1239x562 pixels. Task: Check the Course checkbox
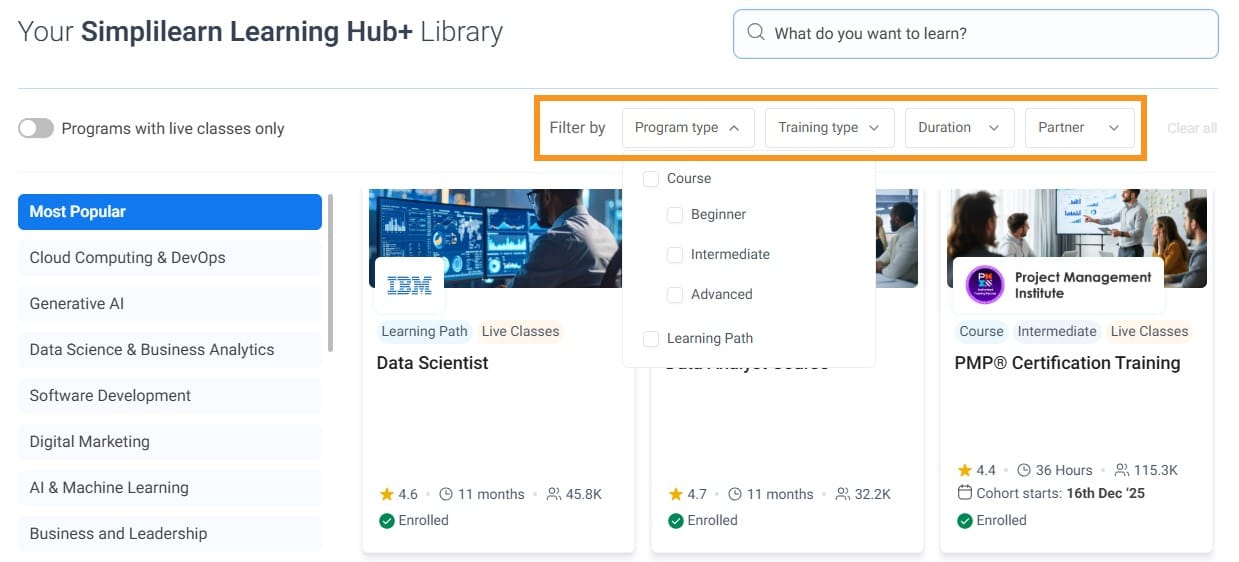point(651,179)
